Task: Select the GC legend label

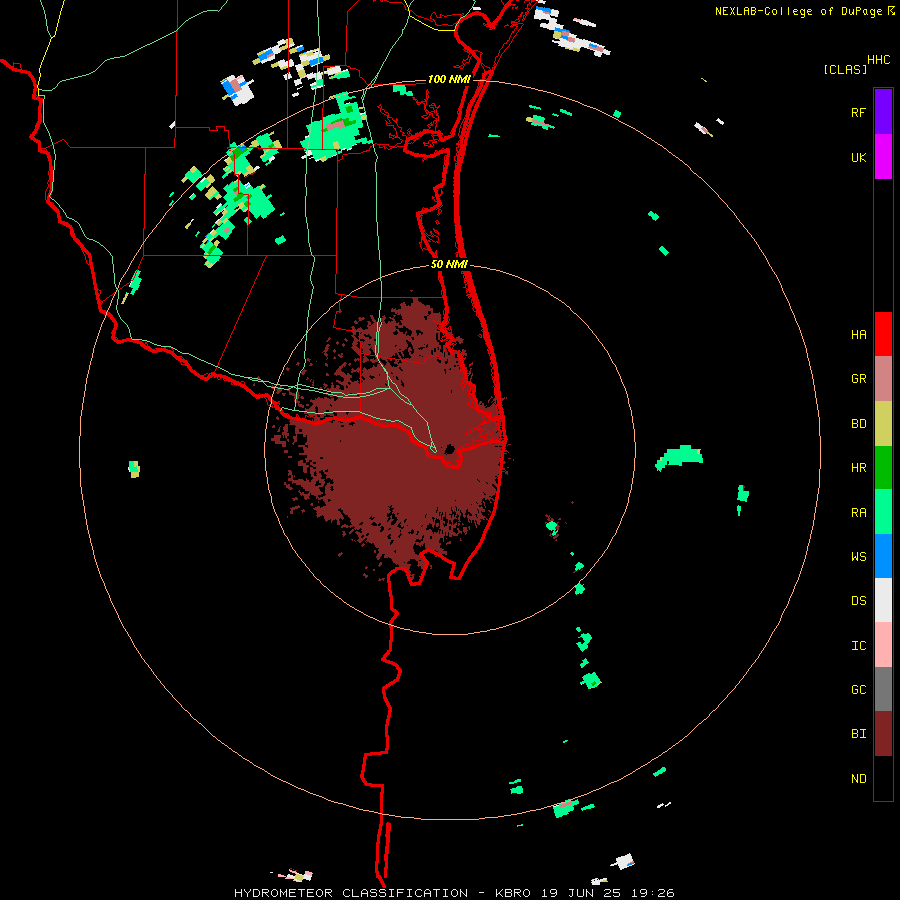Action: pyautogui.click(x=858, y=690)
